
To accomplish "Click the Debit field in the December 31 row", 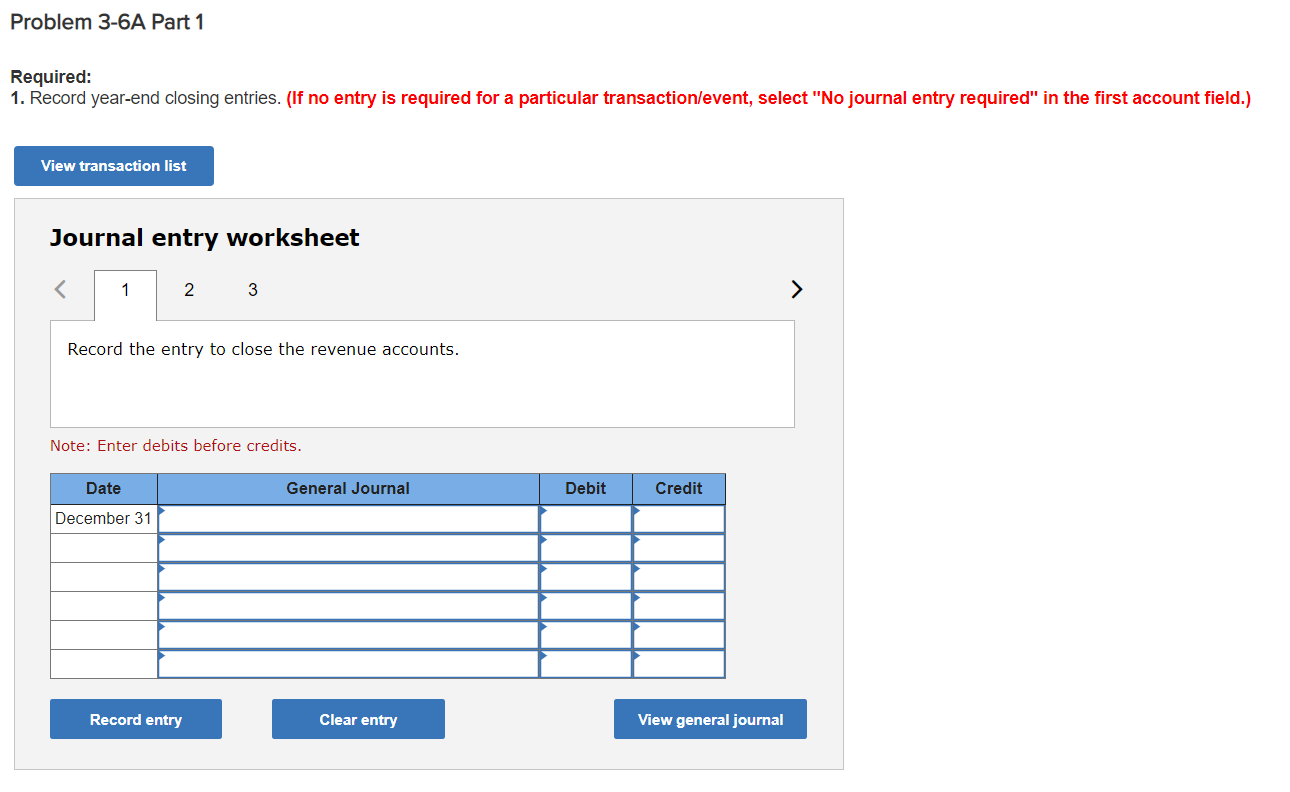I will tap(586, 519).
